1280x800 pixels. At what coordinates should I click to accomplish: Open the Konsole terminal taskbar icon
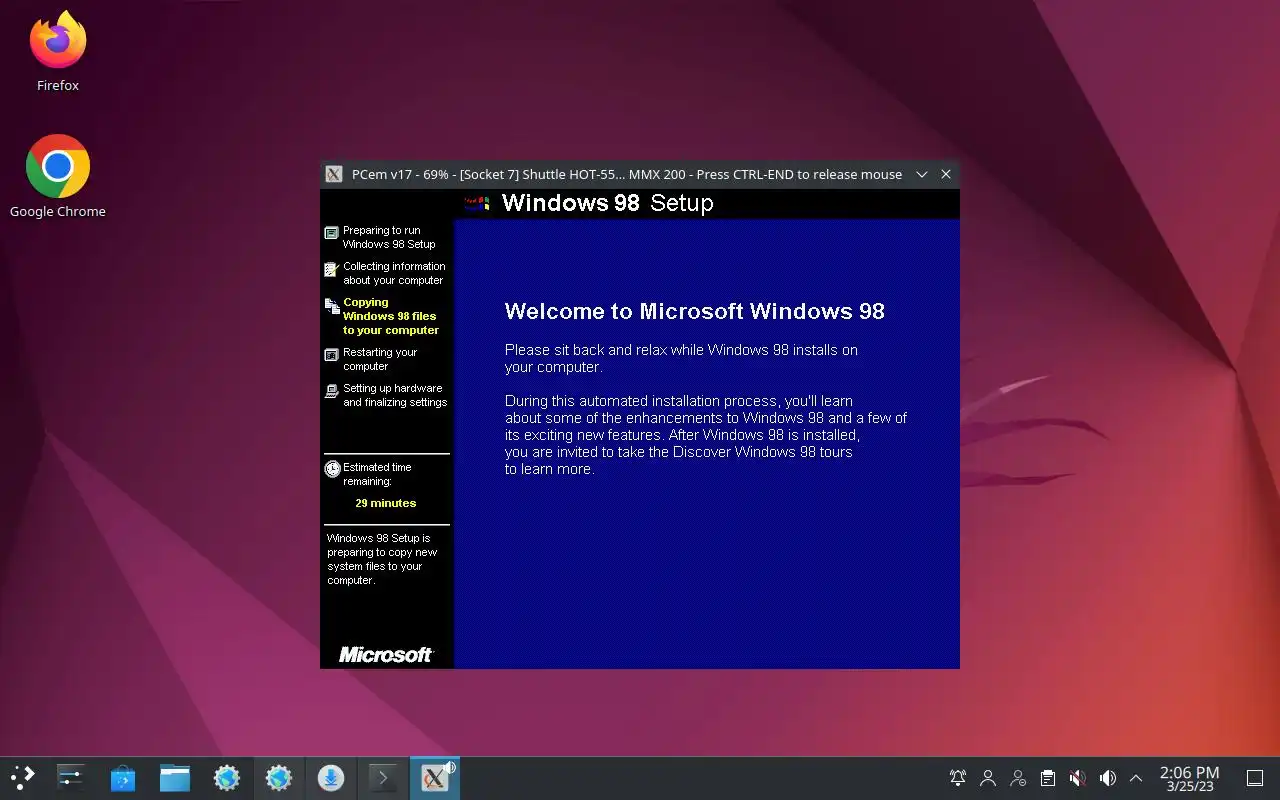click(x=383, y=778)
